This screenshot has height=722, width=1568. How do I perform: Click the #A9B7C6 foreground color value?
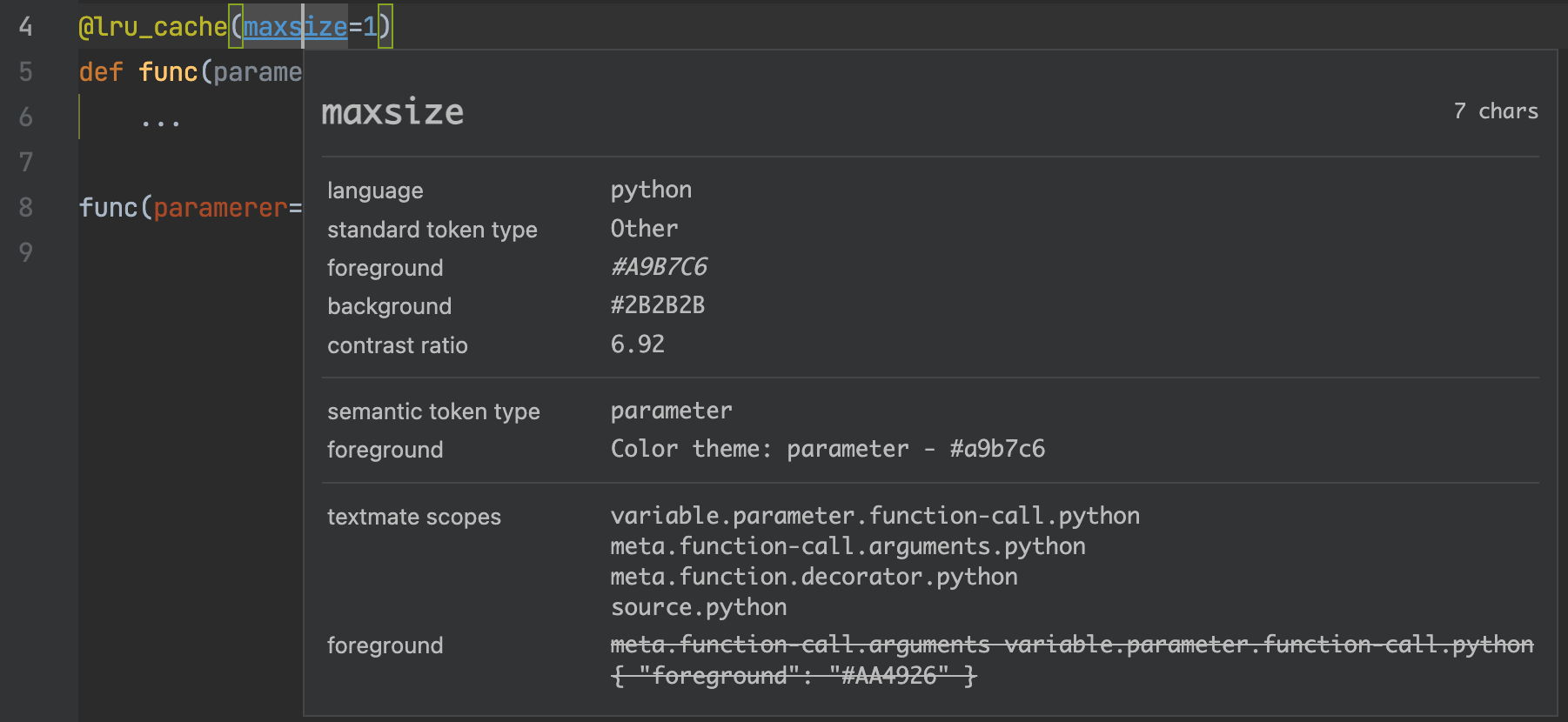tap(659, 267)
